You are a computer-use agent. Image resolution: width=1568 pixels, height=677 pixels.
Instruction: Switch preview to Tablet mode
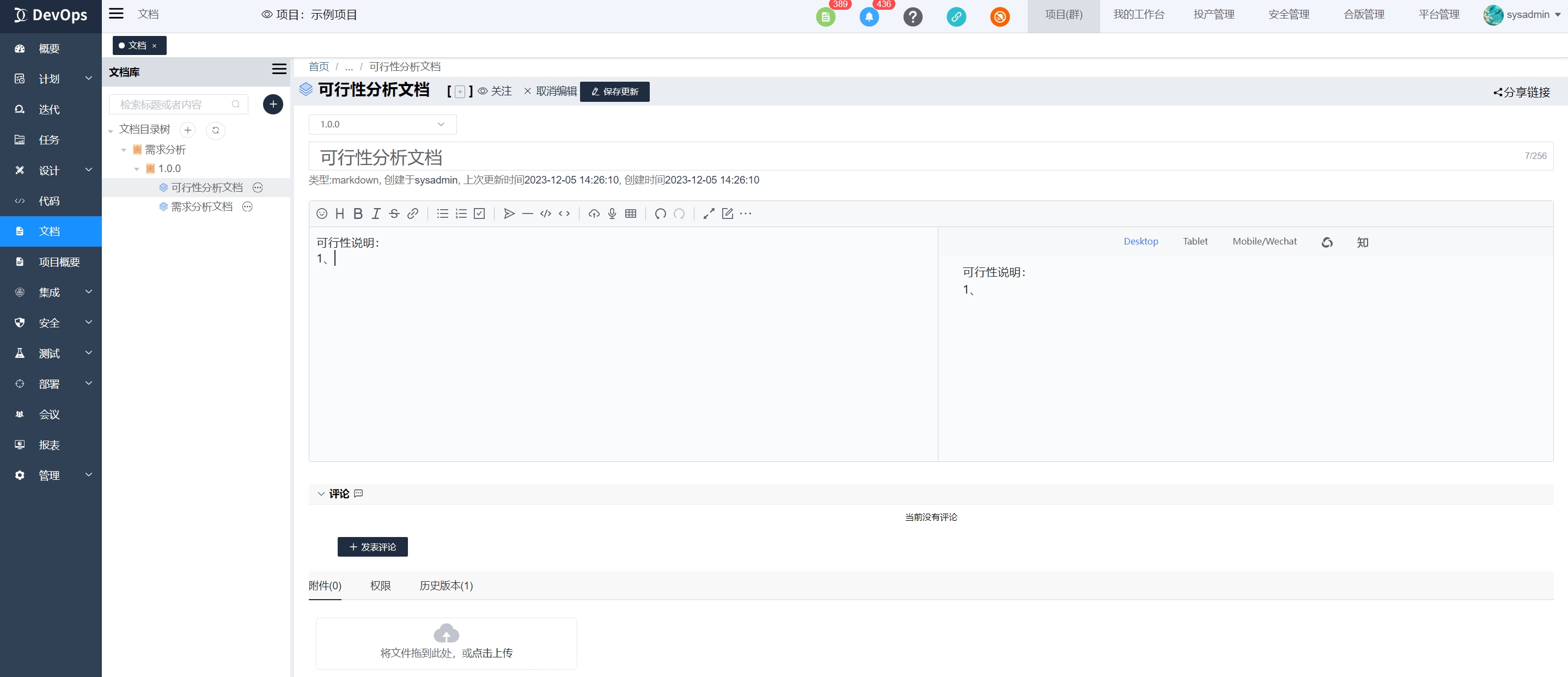[x=1195, y=242]
